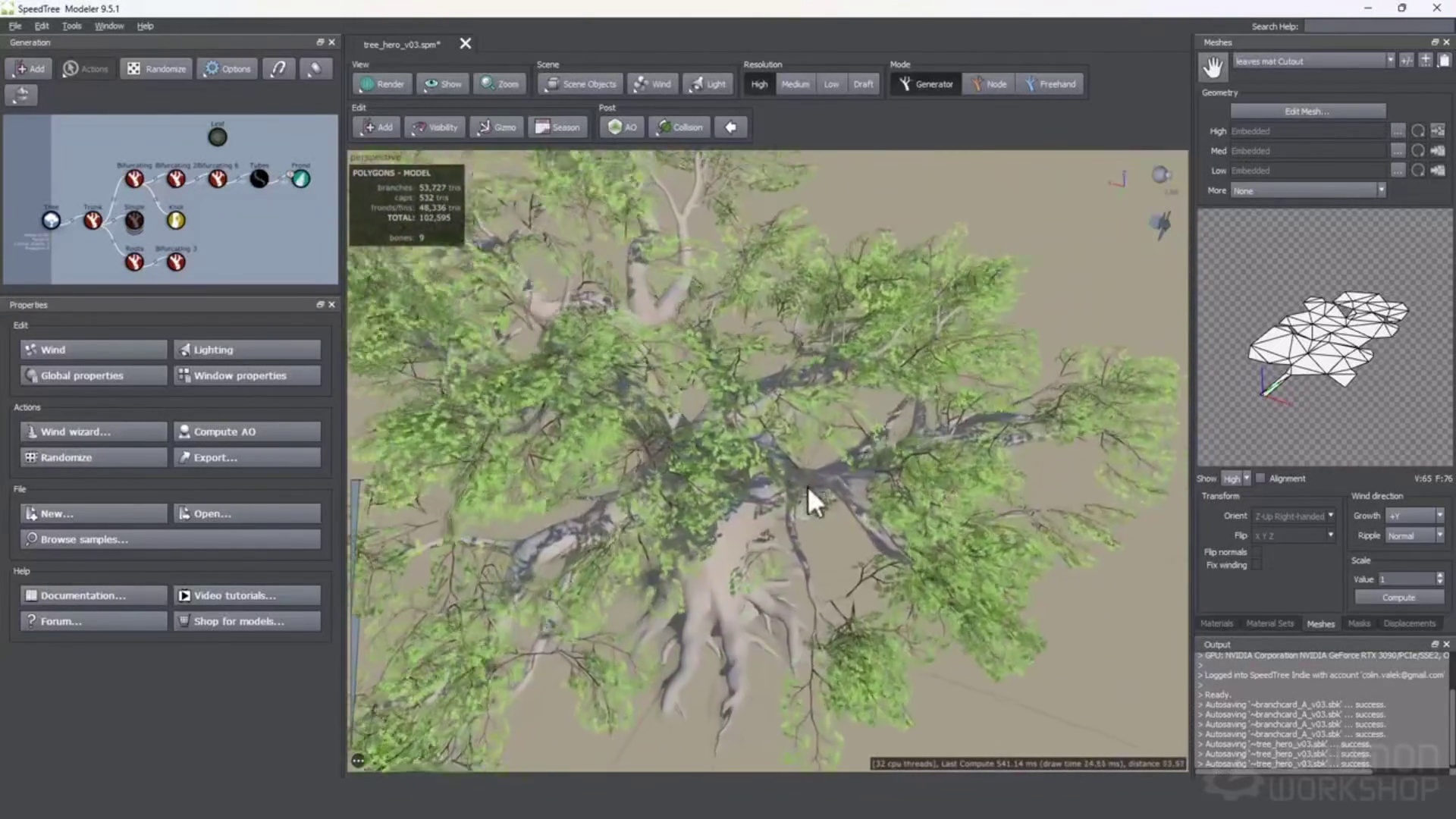1456x819 pixels.
Task: Click the clipboard paste icon in Meshes panel
Action: (1444, 61)
